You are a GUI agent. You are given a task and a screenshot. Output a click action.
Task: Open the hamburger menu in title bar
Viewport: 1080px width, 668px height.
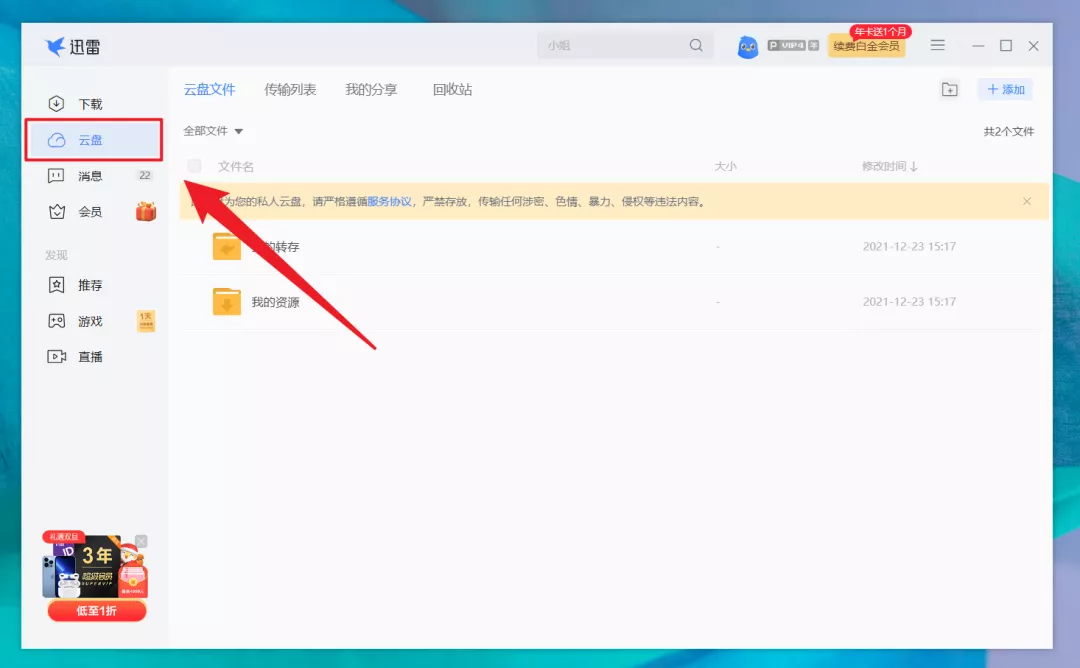[937, 45]
